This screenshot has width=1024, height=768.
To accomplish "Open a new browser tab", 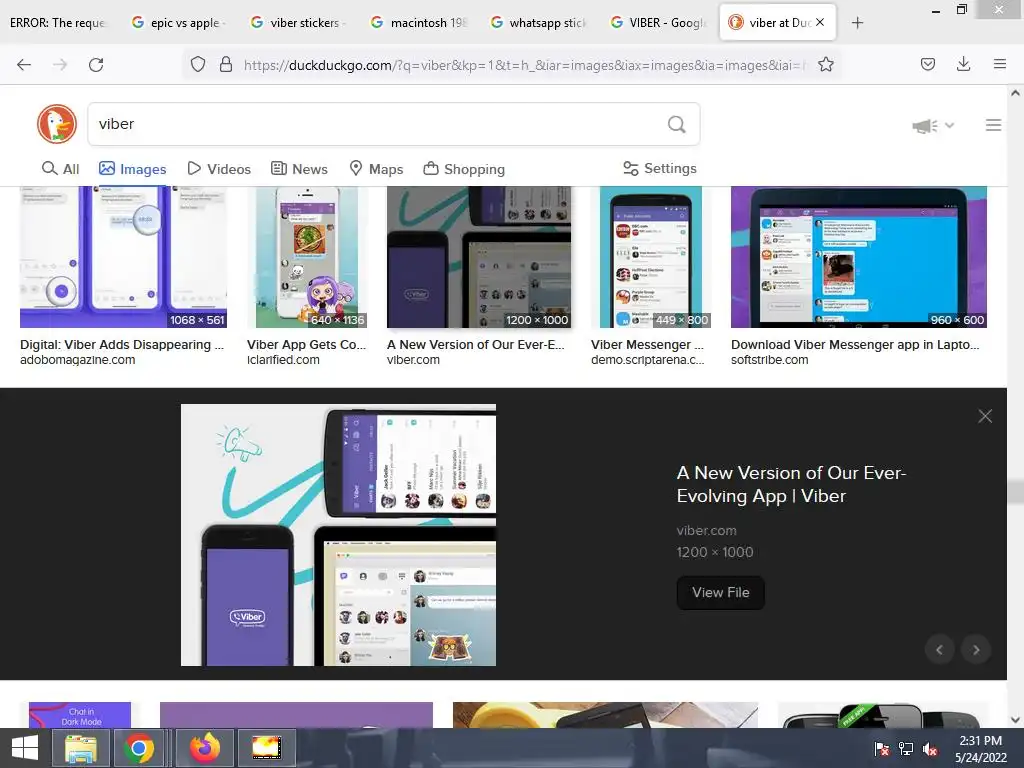I will [x=857, y=23].
